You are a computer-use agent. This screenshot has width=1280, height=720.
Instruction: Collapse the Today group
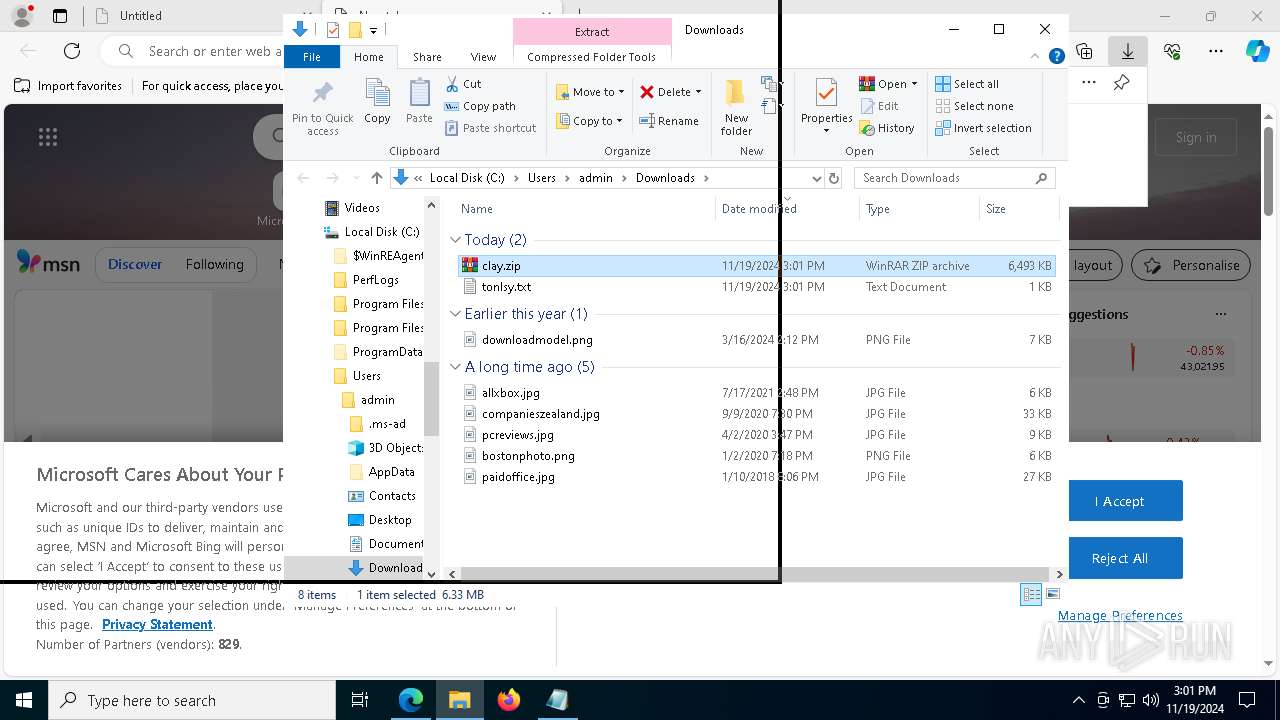456,240
